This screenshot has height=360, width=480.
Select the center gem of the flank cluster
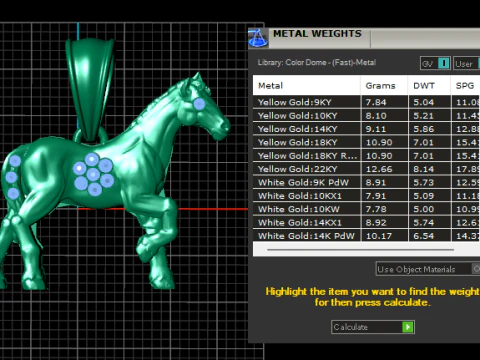tap(93, 174)
